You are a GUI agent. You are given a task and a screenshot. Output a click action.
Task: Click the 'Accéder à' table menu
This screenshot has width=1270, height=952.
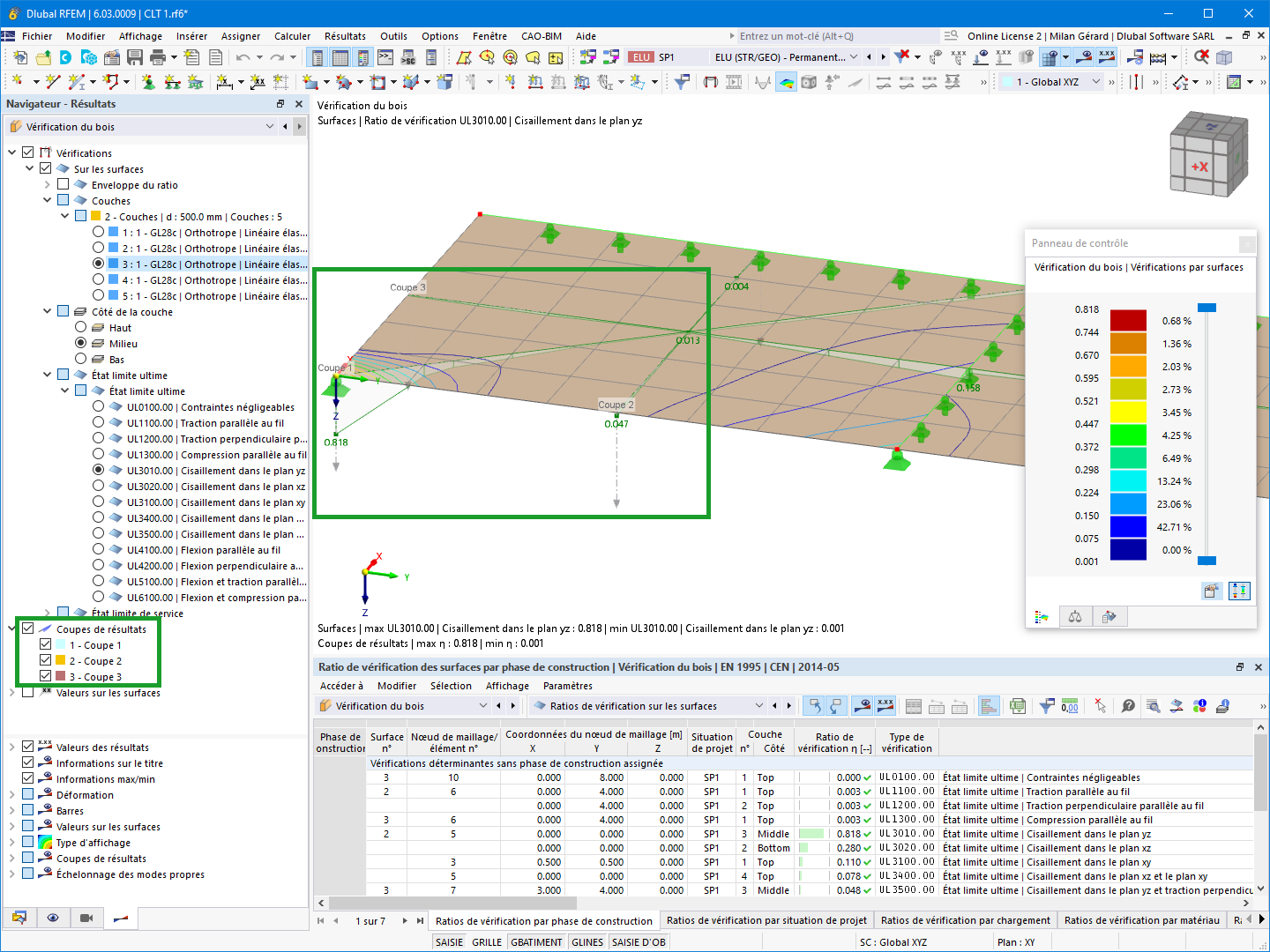341,686
